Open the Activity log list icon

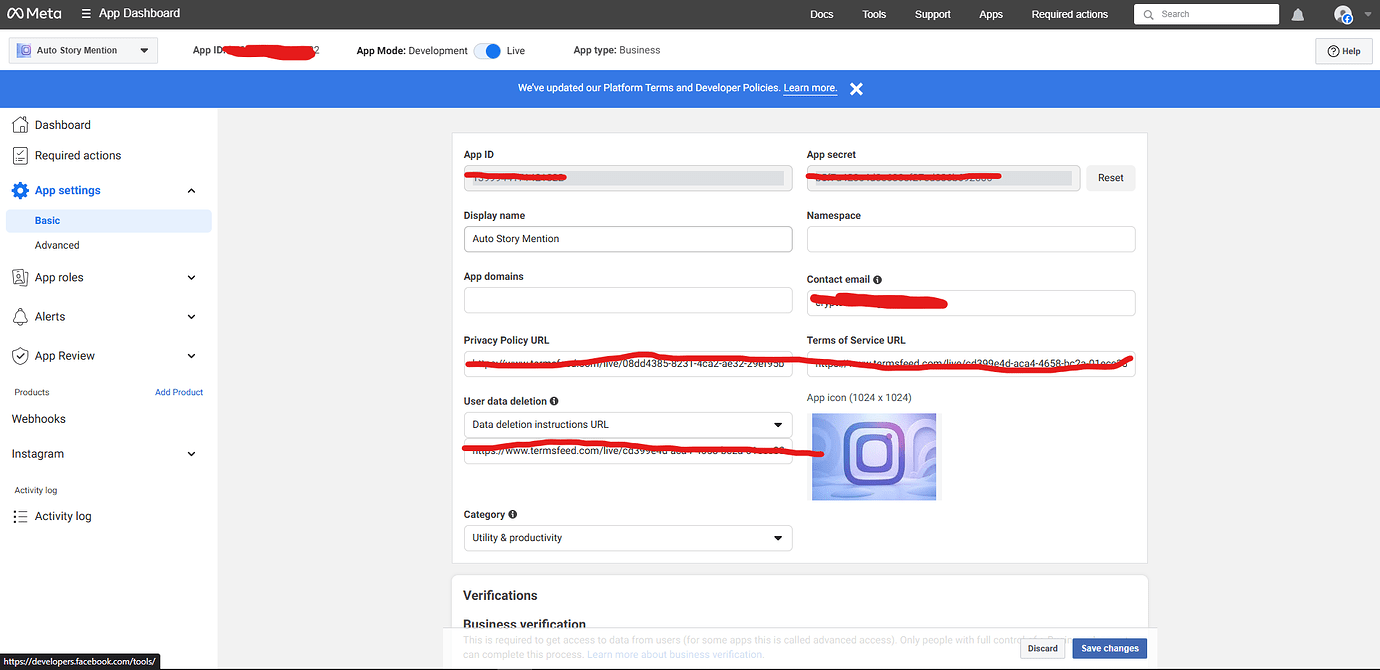click(19, 516)
